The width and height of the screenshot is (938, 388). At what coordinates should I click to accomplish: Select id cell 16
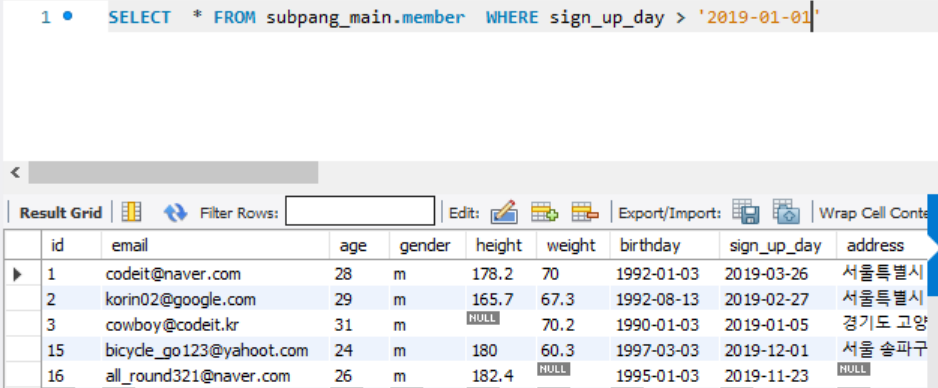(x=56, y=376)
